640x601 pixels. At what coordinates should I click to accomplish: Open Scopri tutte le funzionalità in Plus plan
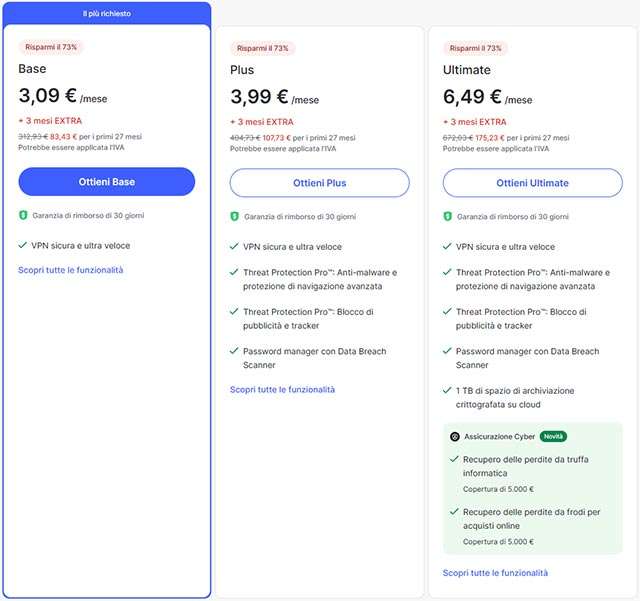coord(283,389)
